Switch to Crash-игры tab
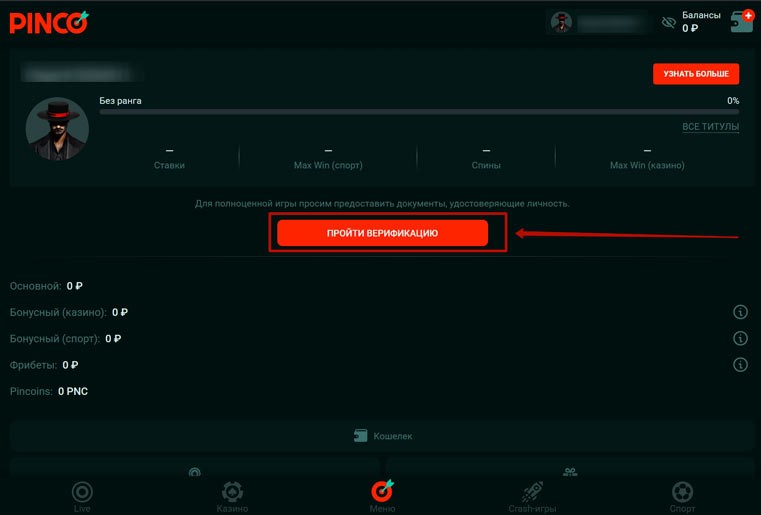Image resolution: width=761 pixels, height=515 pixels. [532, 497]
